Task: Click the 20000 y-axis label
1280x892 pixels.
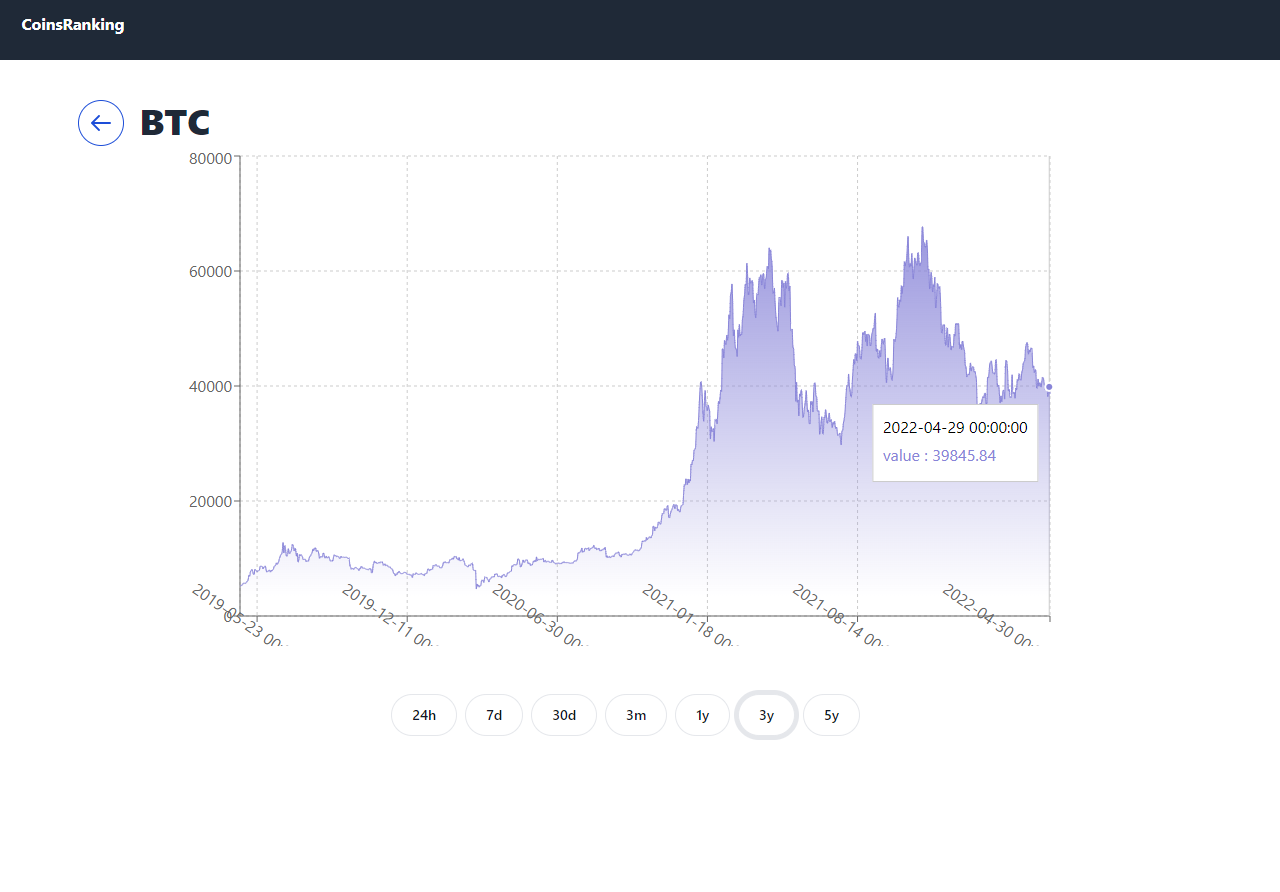Action: tap(211, 502)
